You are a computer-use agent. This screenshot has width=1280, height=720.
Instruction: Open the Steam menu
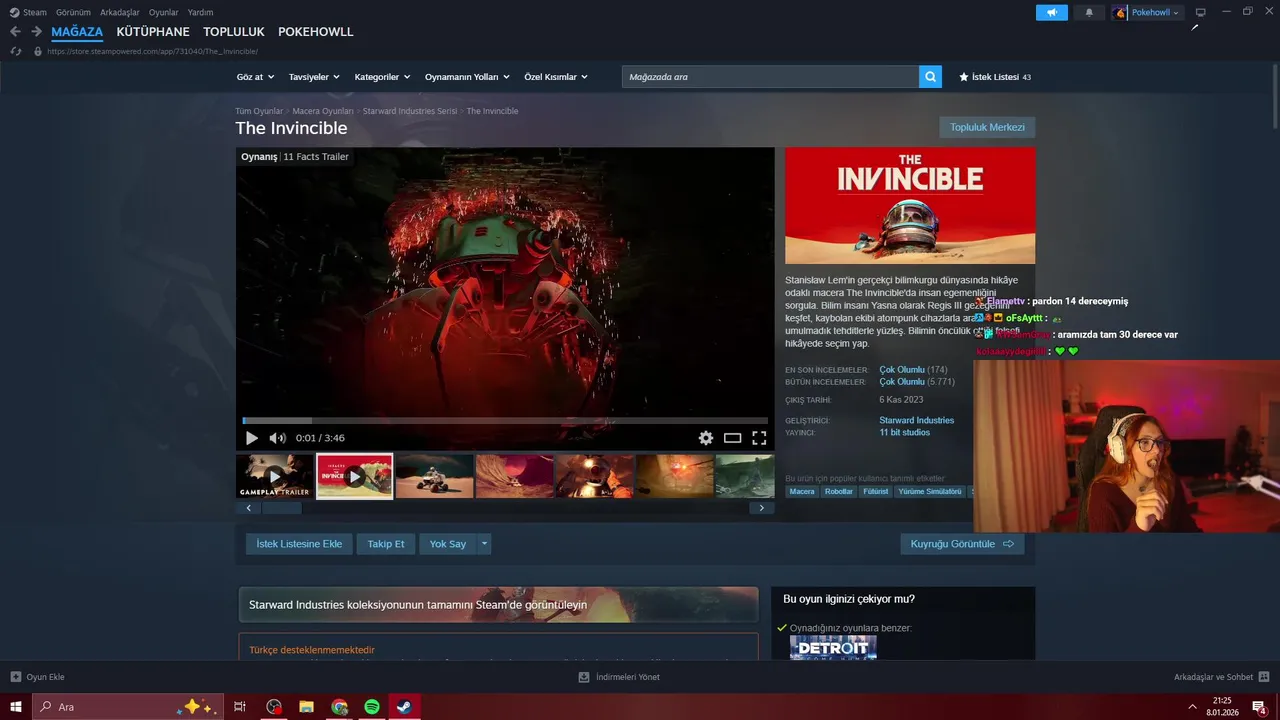(35, 12)
